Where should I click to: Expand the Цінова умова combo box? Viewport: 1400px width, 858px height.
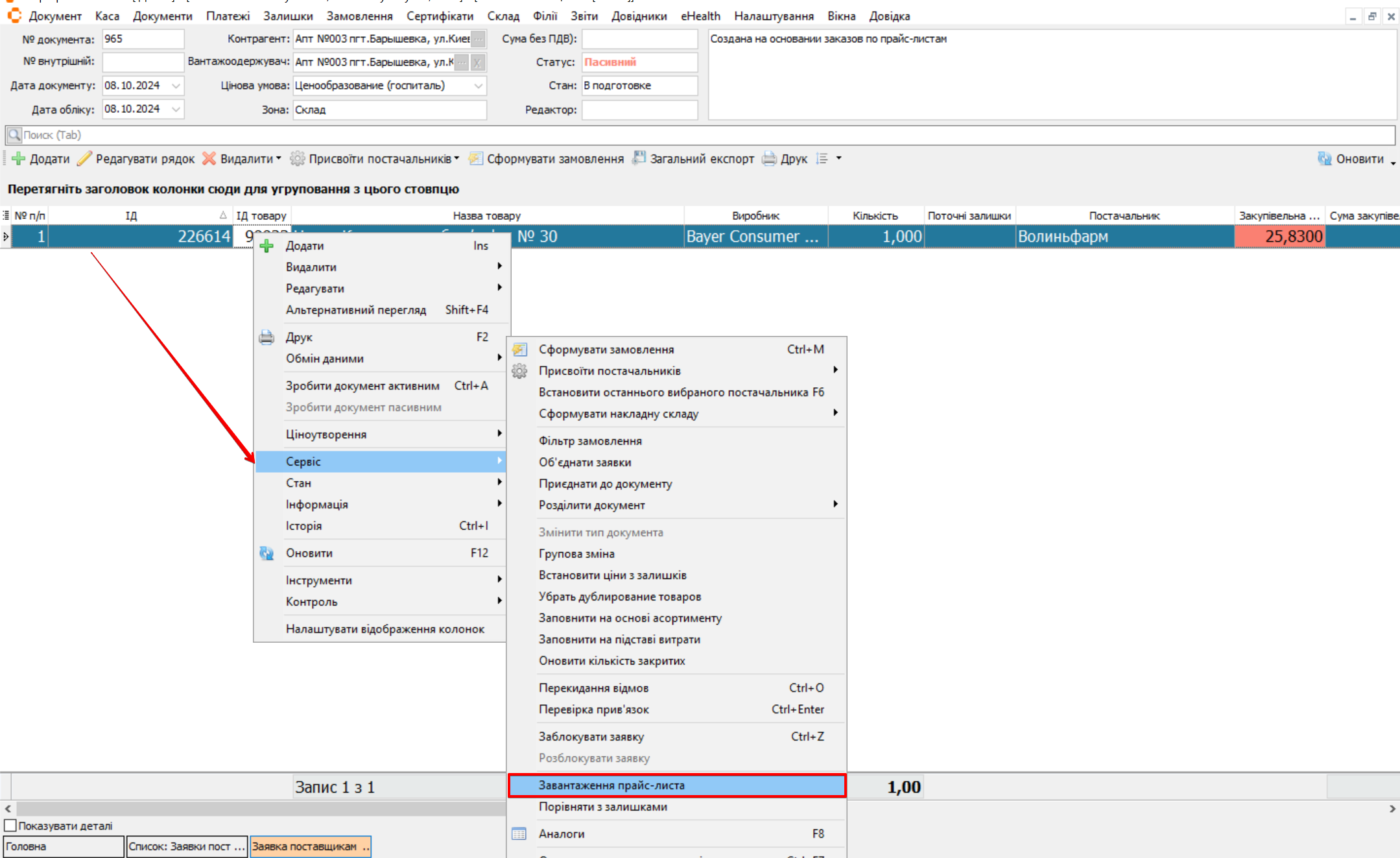tap(478, 86)
